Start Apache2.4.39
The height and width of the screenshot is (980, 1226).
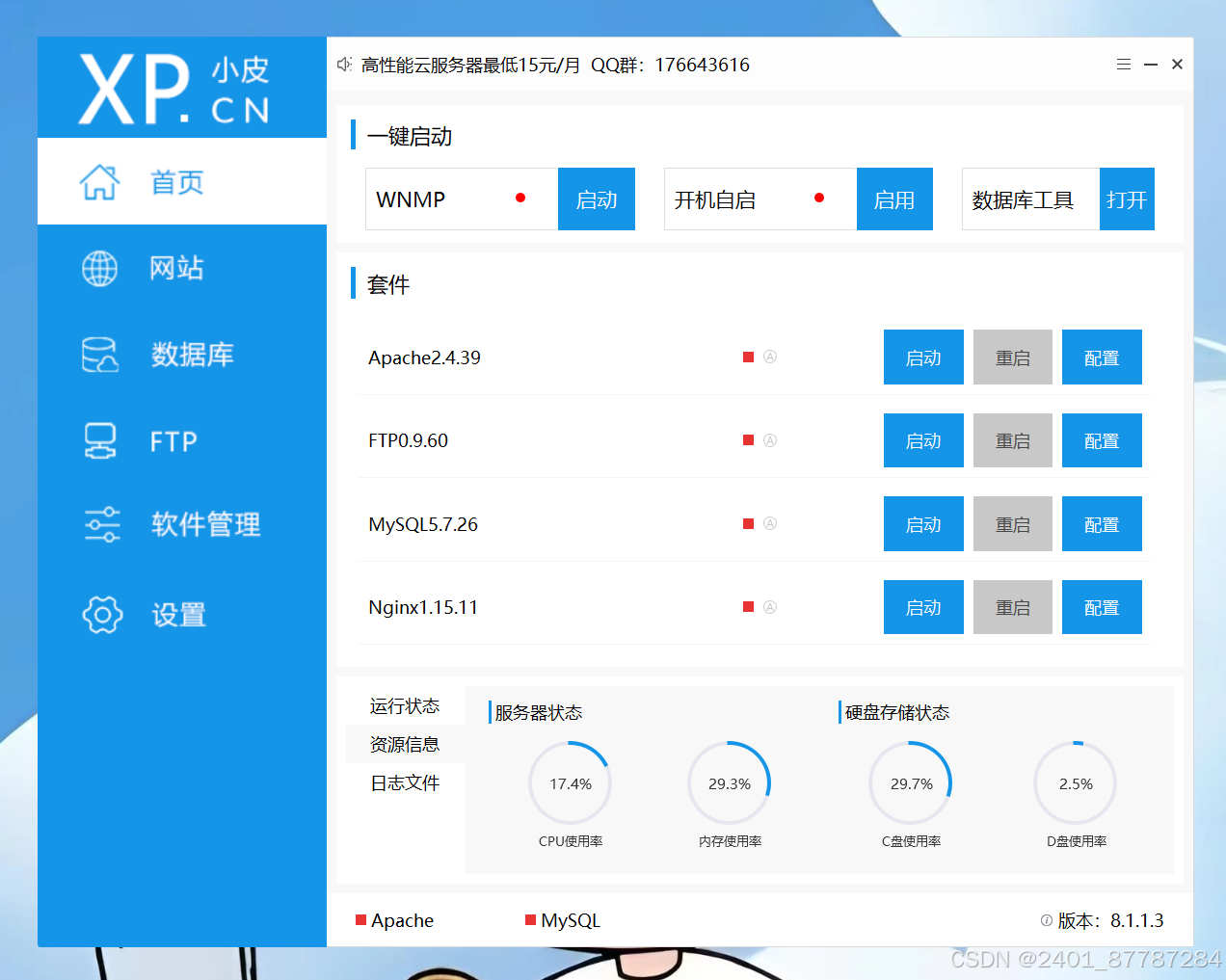point(923,358)
